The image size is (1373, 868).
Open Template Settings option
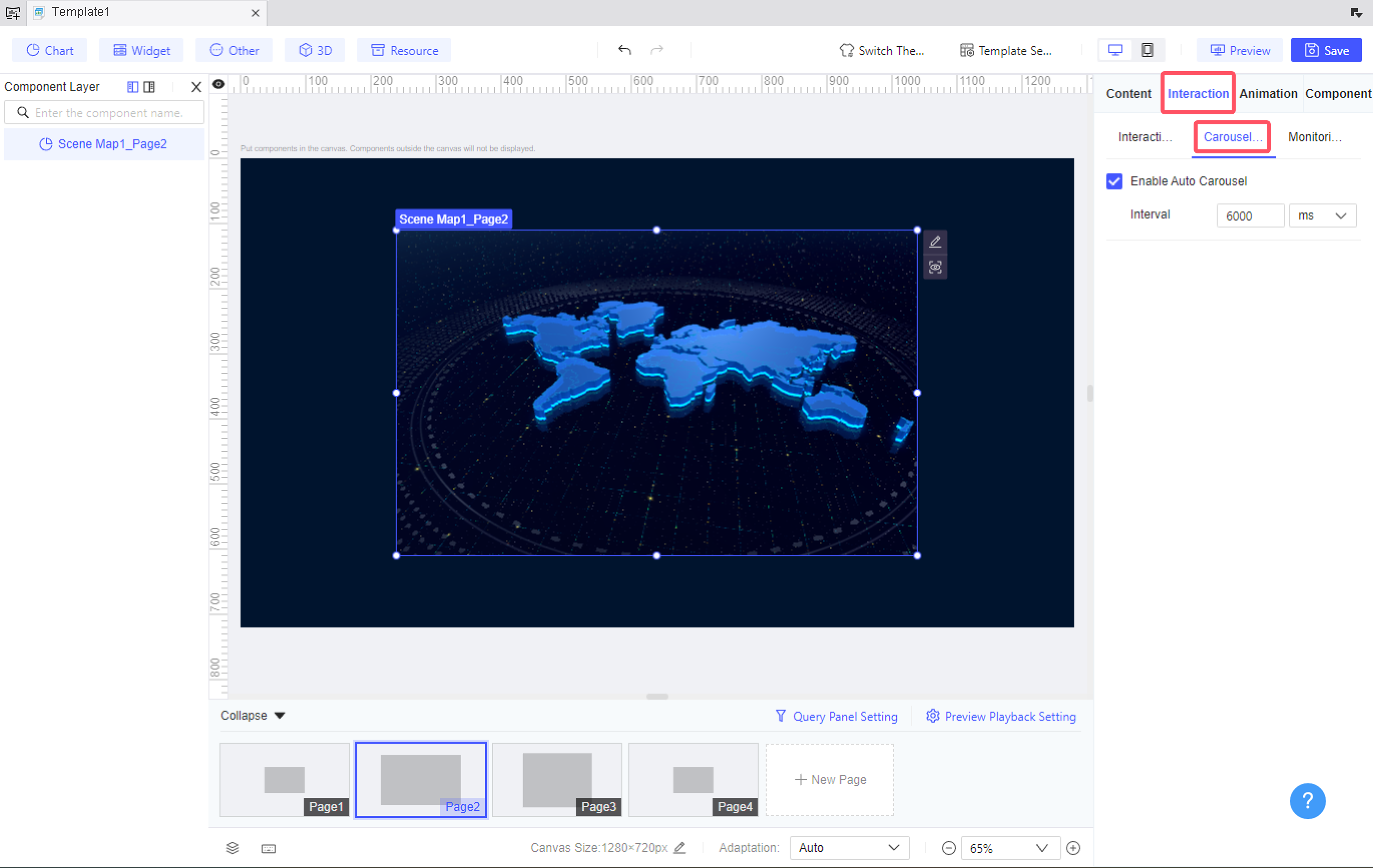[1006, 51]
